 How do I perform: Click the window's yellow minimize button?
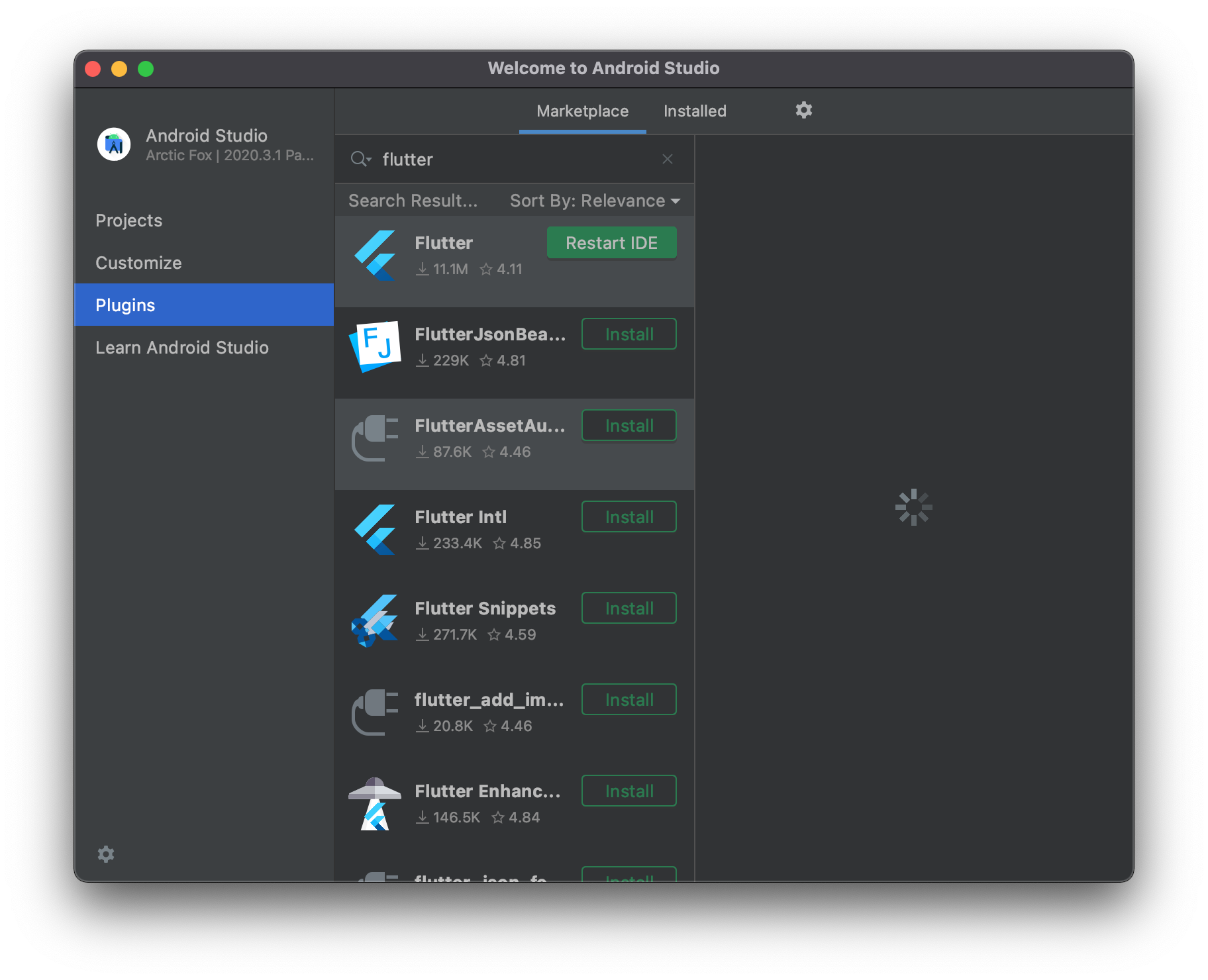(119, 69)
